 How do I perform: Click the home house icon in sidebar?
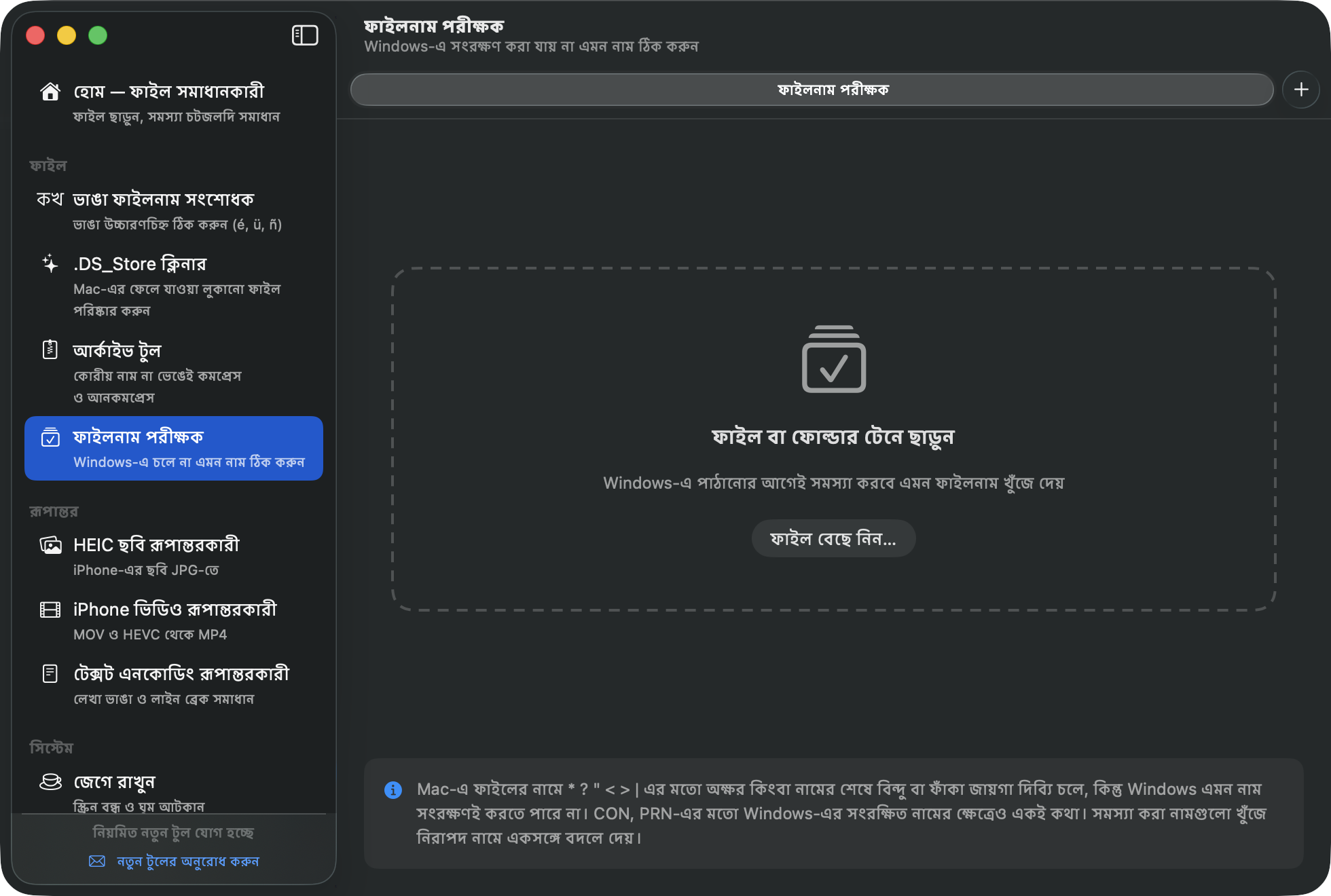point(50,92)
